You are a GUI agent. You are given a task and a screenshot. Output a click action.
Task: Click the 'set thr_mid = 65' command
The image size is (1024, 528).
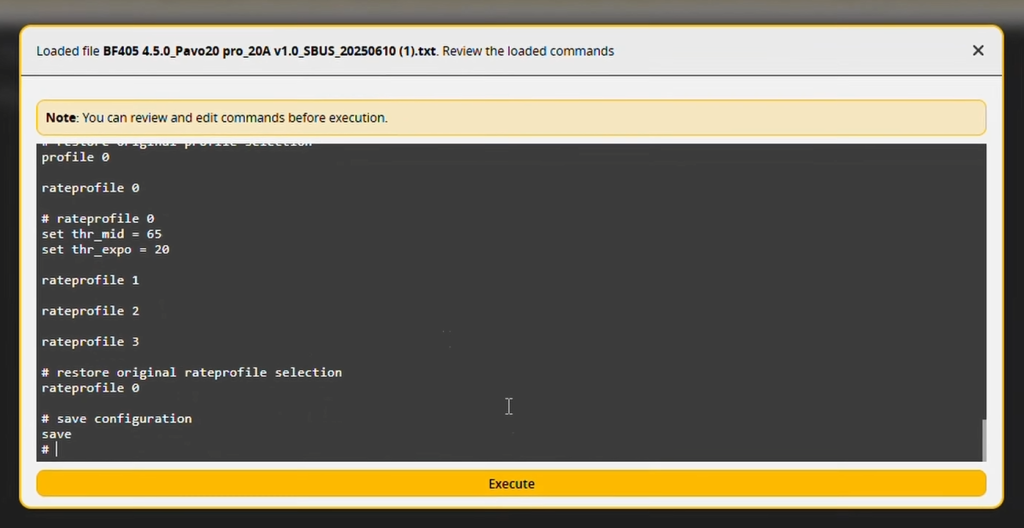101,234
